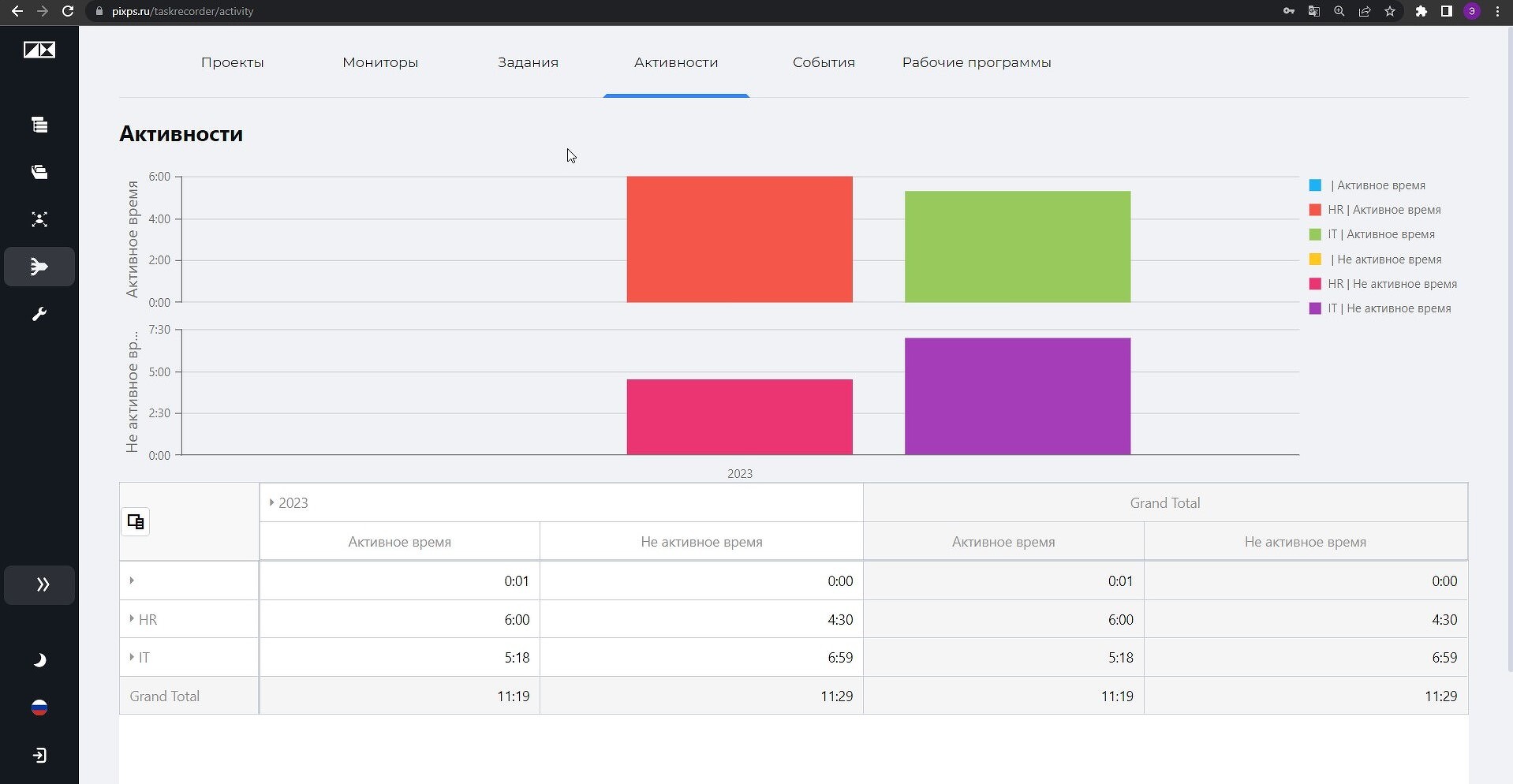
Task: Open the list icon in left sidebar
Action: coord(39,125)
